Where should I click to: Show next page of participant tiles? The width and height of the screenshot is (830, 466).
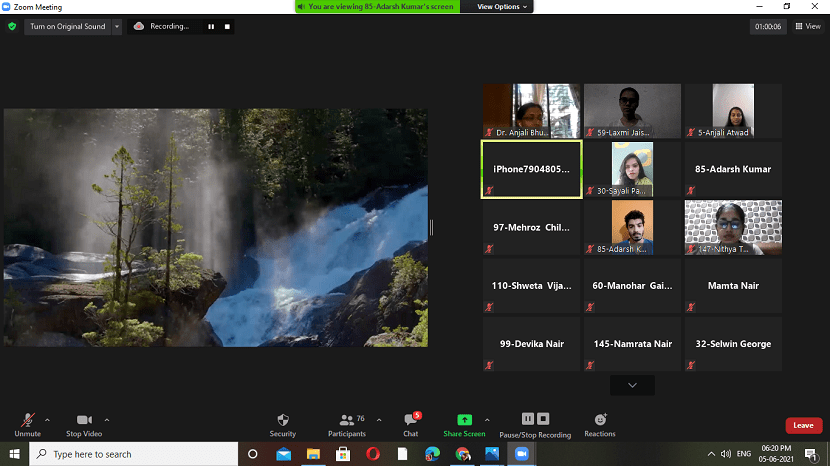coord(632,385)
